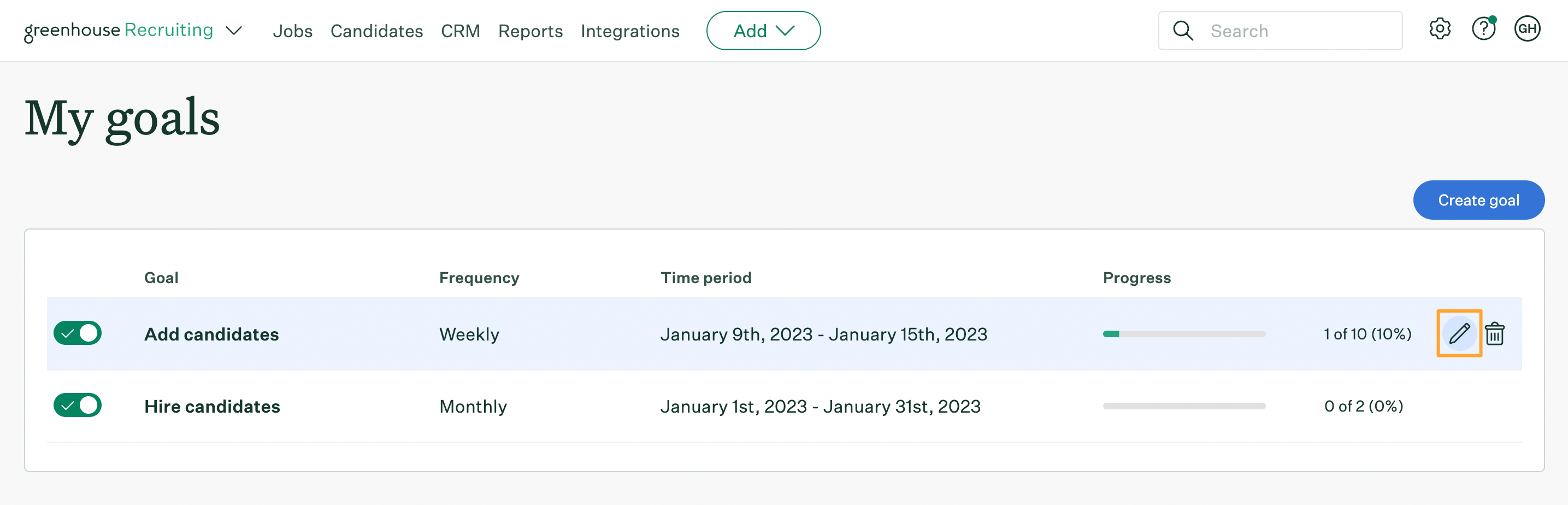Click the magnifying glass search icon

pyautogui.click(x=1183, y=31)
